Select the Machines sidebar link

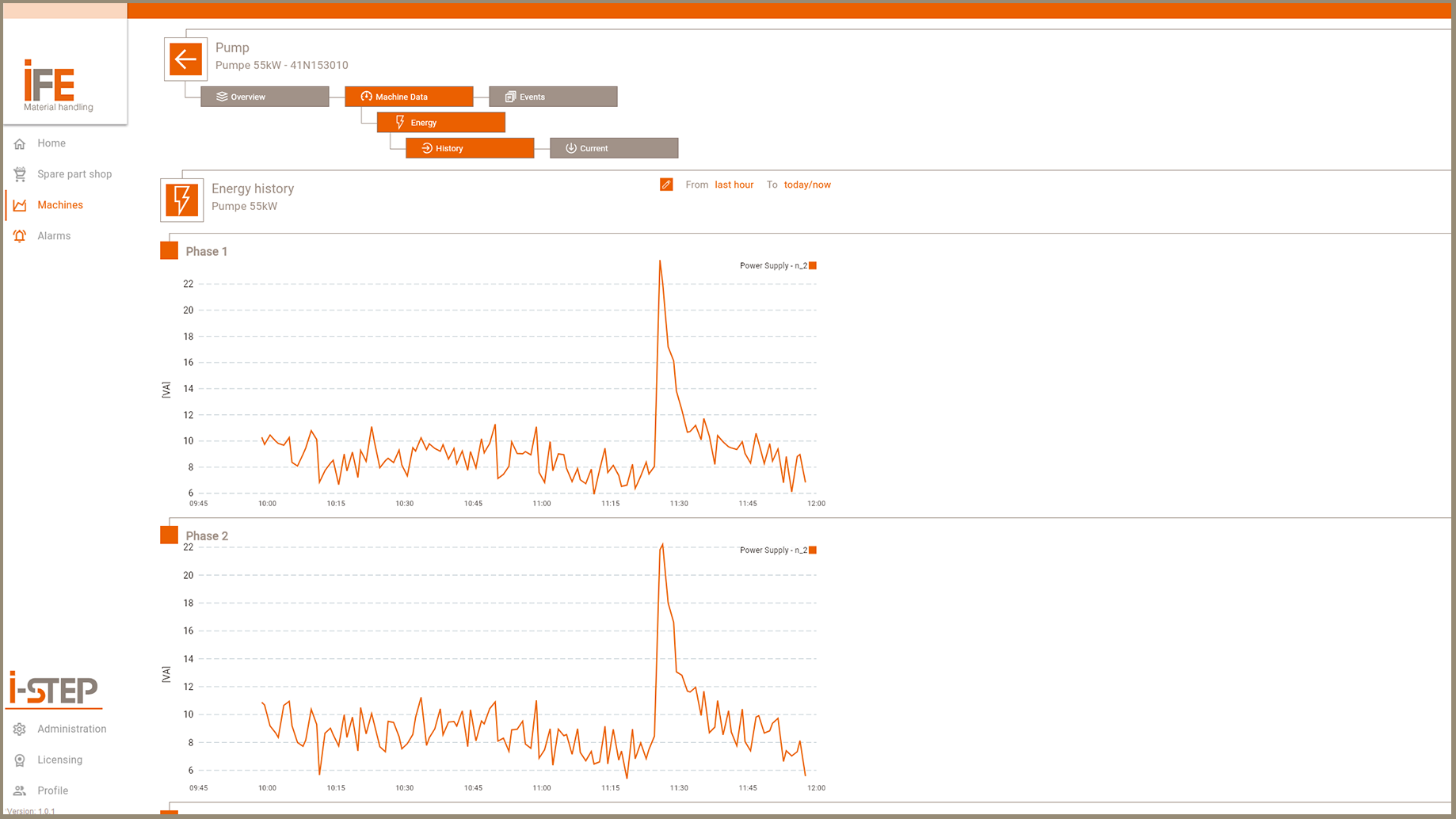(59, 205)
